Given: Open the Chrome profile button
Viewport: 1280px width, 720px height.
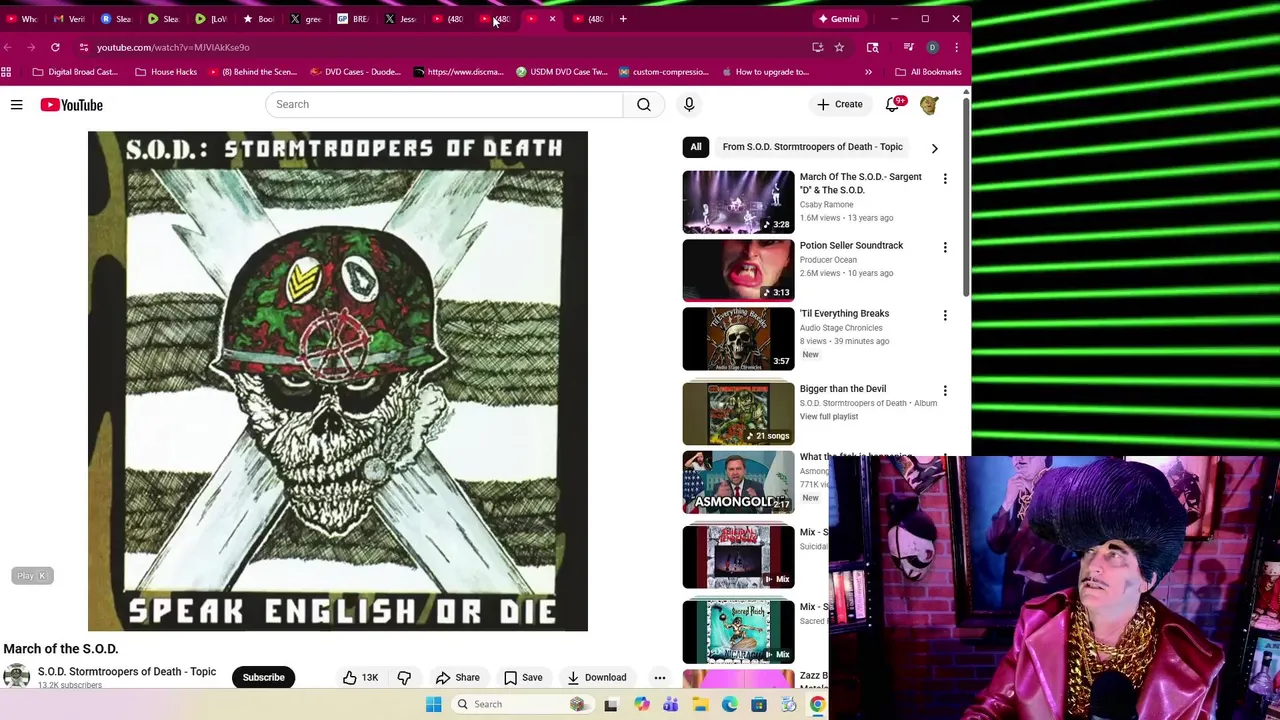Looking at the screenshot, I should 932,47.
